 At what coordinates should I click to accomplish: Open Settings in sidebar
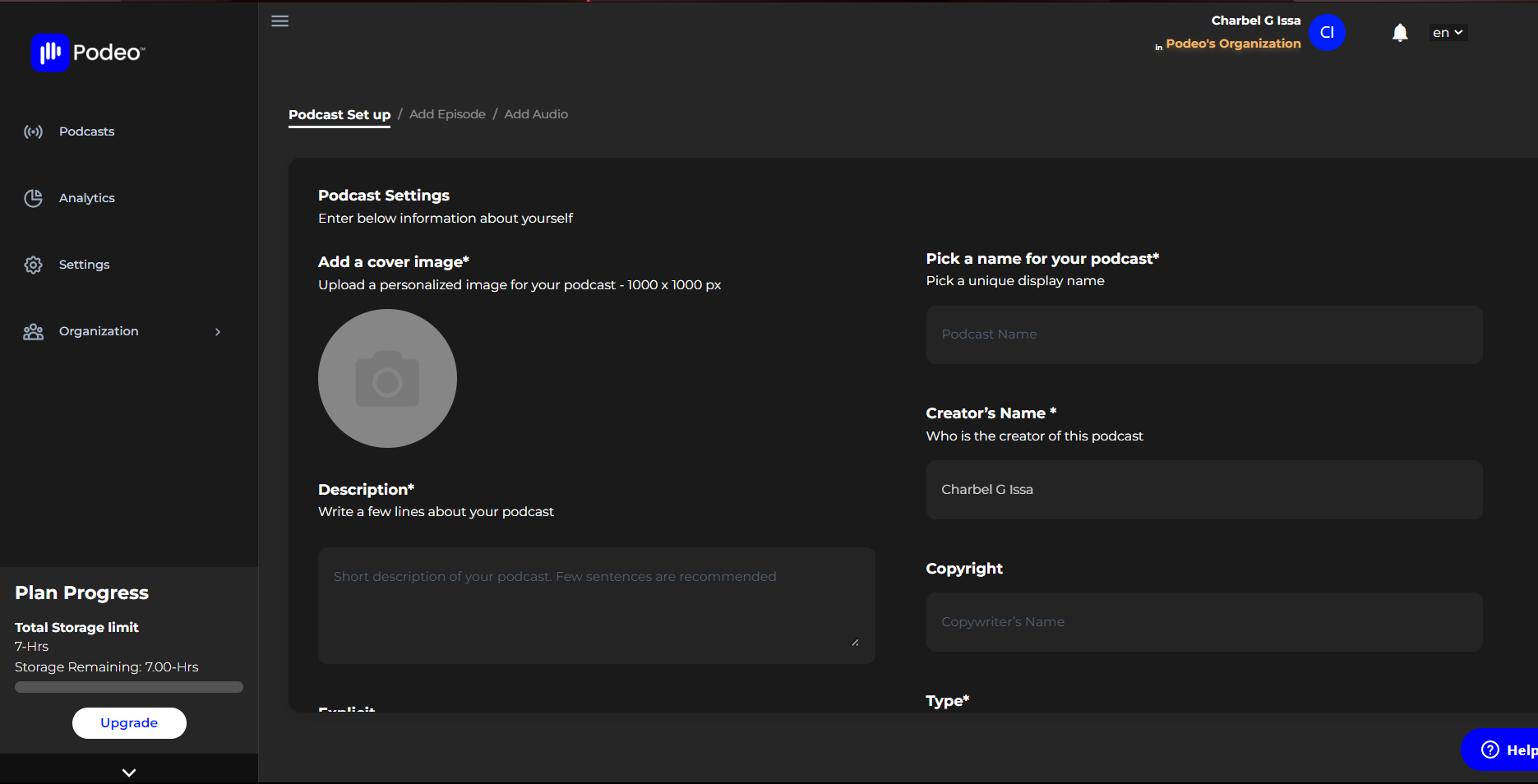pyautogui.click(x=84, y=265)
